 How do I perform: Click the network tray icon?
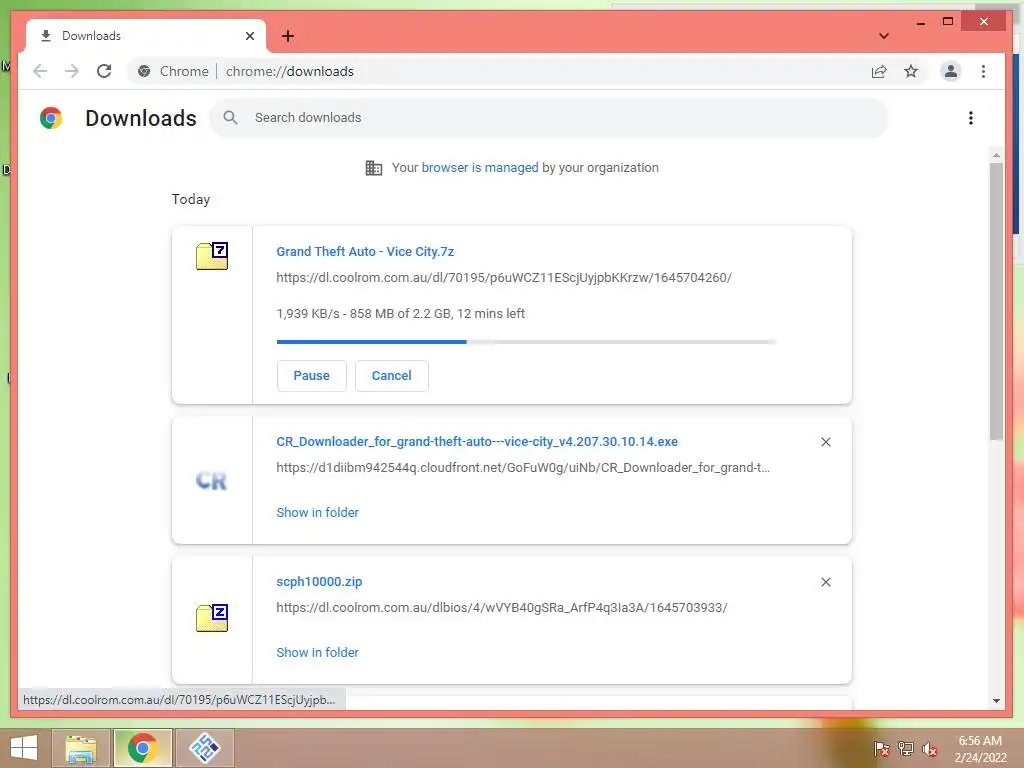(906, 749)
